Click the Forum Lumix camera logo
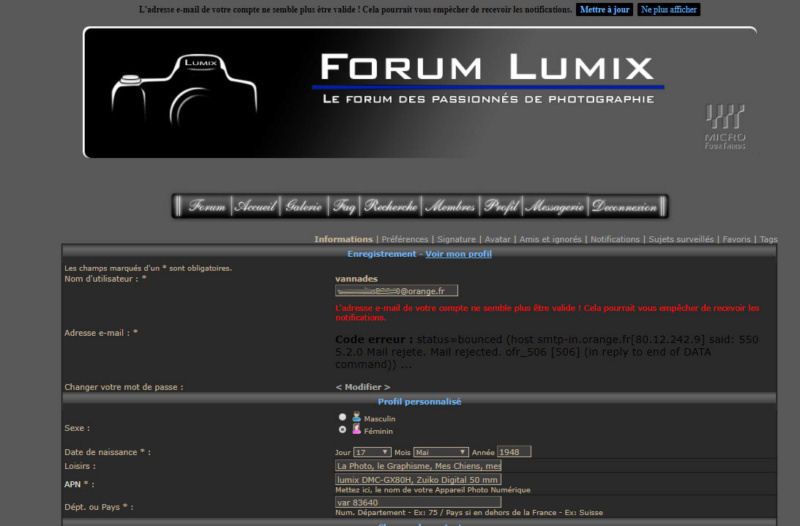 (x=184, y=92)
